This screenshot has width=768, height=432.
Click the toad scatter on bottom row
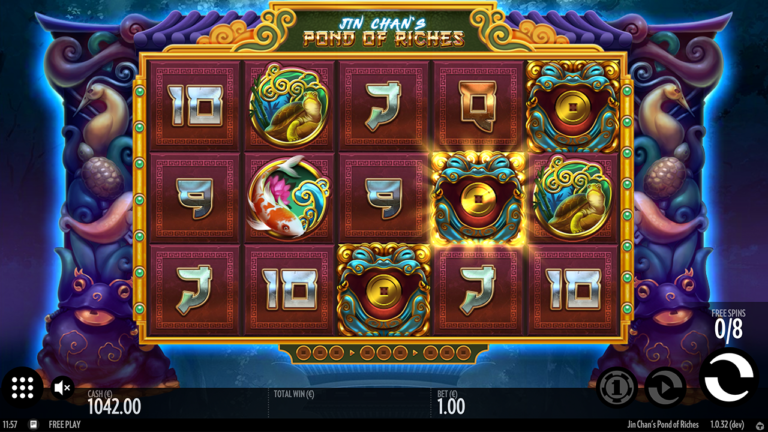pyautogui.click(x=384, y=289)
